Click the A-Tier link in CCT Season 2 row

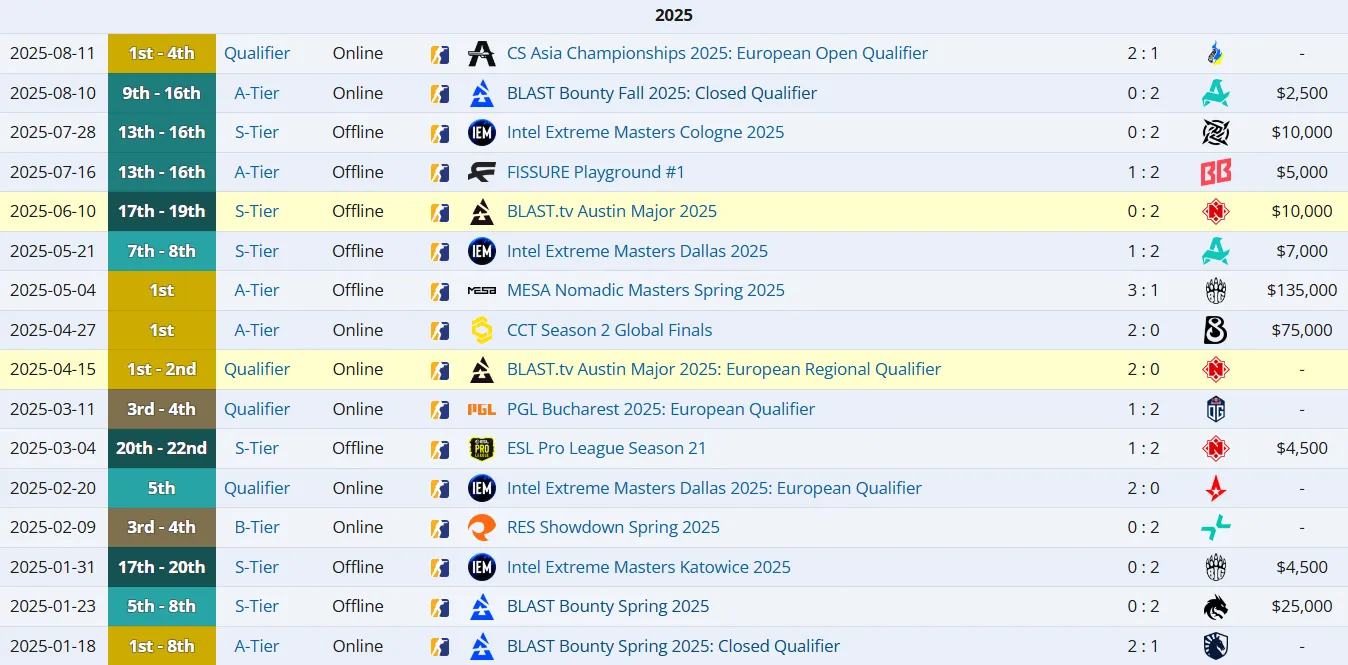point(257,330)
